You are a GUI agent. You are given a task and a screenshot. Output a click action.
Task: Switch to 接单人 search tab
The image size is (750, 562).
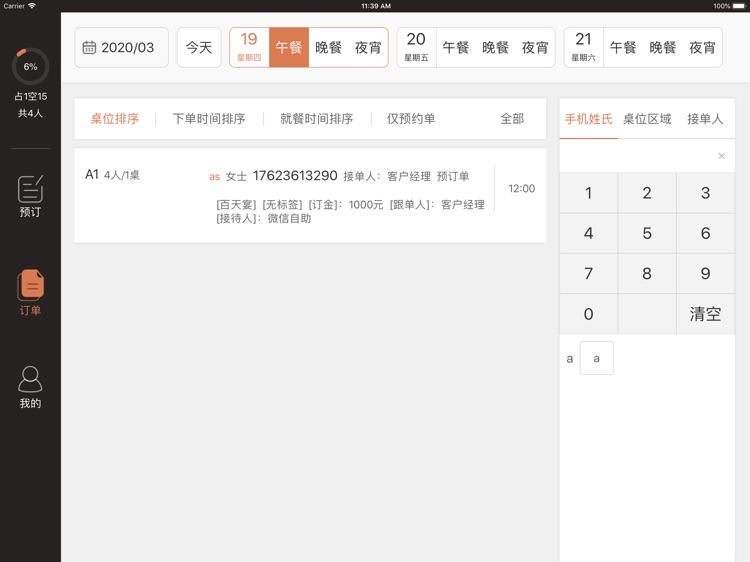coord(706,119)
